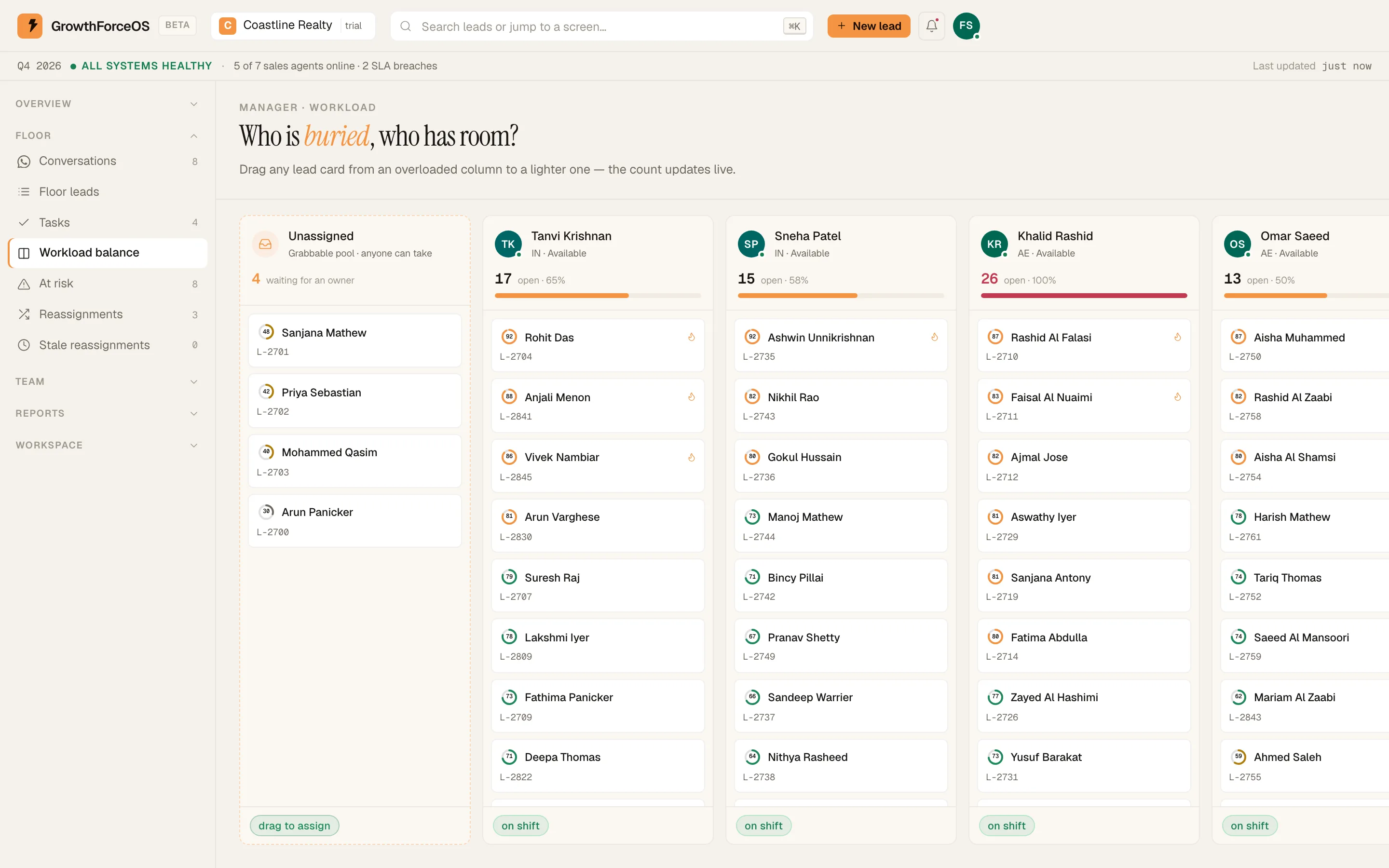Screen dimensions: 1389x868
Task: Click the flame icon on Vivek Nambiar
Action: coord(691,457)
